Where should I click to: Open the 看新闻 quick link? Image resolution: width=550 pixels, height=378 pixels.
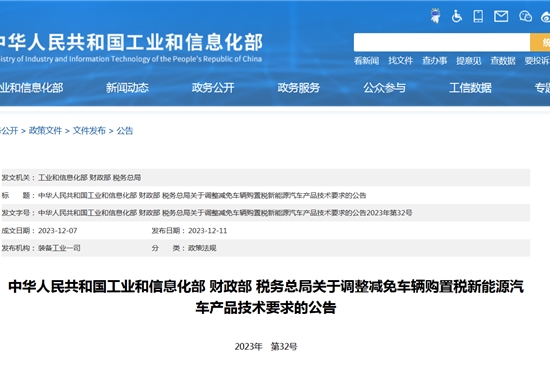click(366, 61)
